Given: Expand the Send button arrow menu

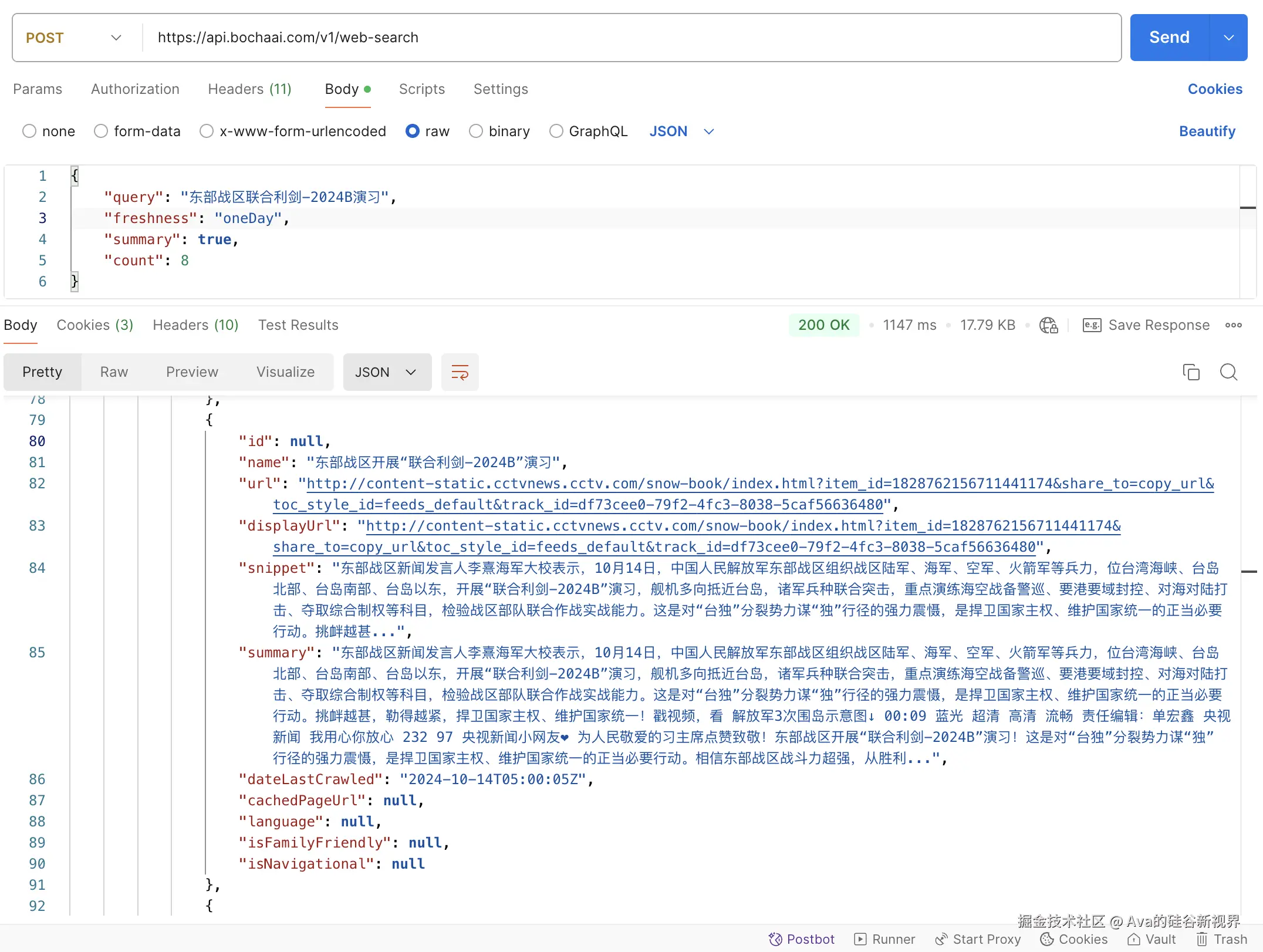Looking at the screenshot, I should (x=1228, y=38).
